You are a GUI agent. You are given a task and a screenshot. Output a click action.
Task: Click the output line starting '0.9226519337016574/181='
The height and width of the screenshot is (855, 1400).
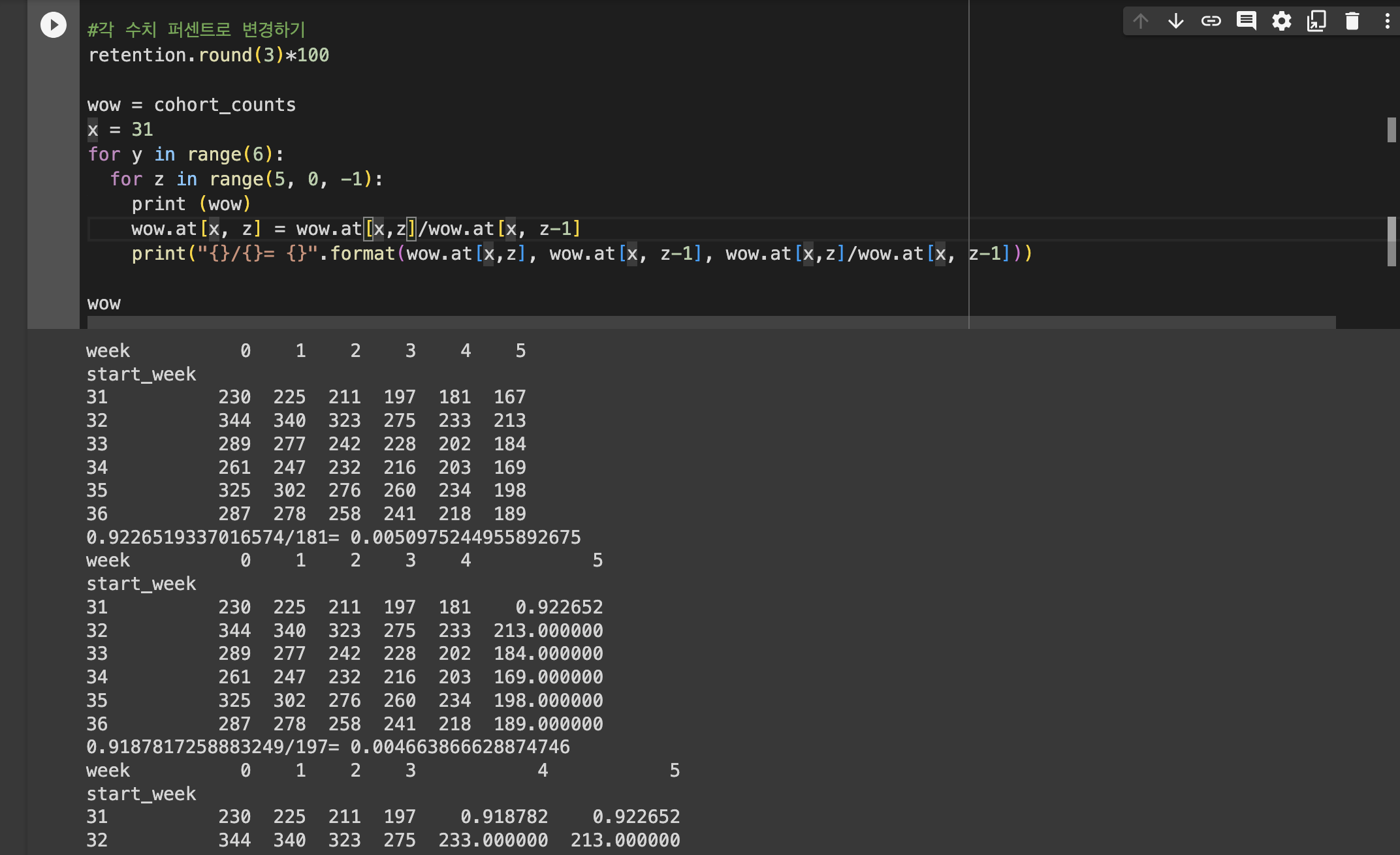click(x=334, y=537)
